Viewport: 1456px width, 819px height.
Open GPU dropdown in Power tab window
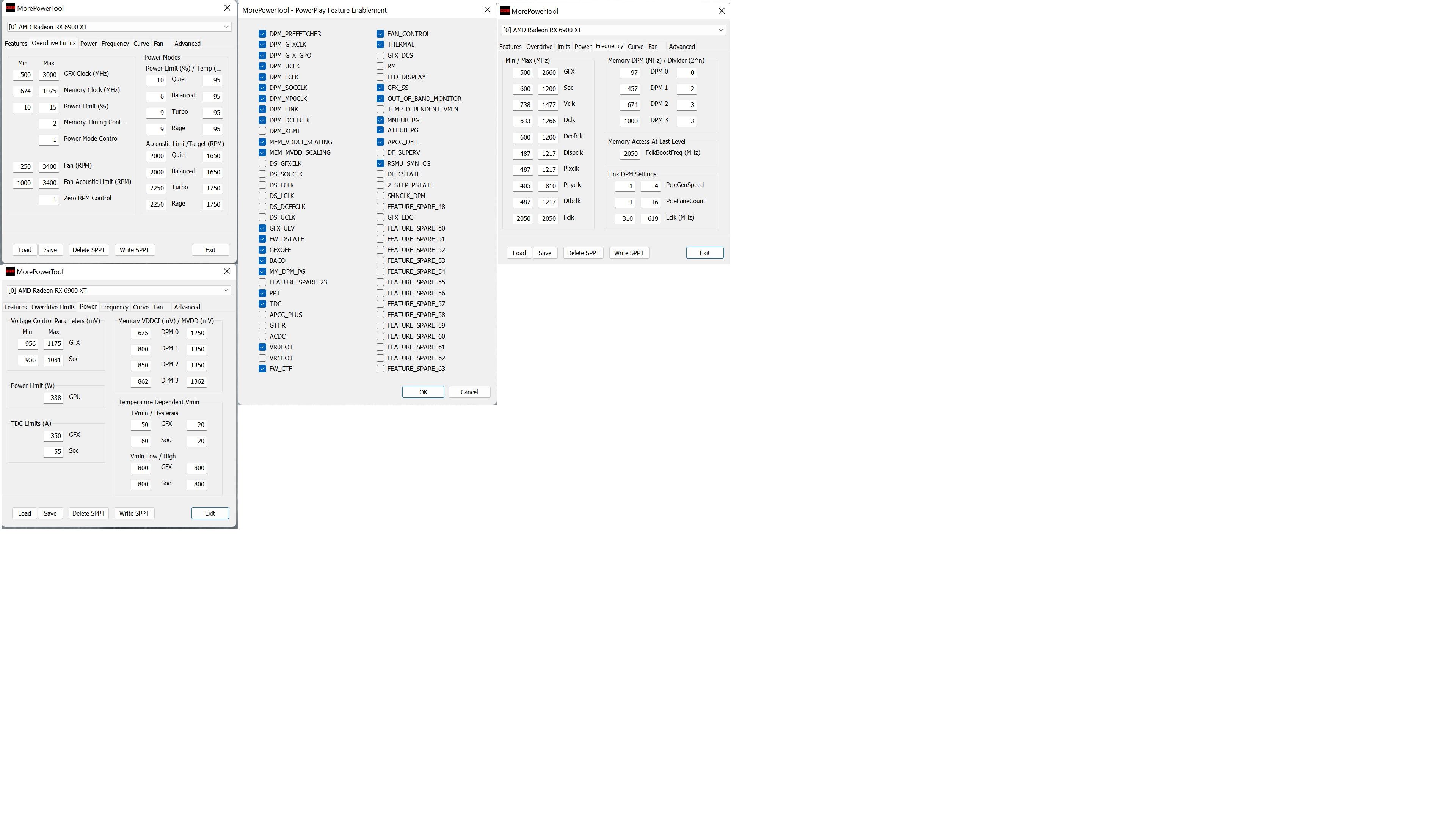(x=119, y=290)
